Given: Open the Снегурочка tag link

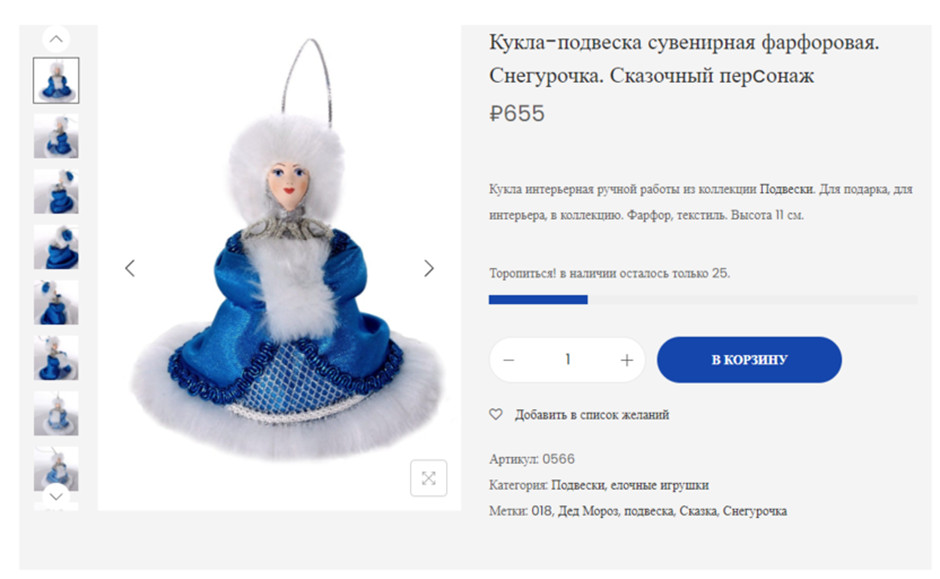Looking at the screenshot, I should 755,511.
